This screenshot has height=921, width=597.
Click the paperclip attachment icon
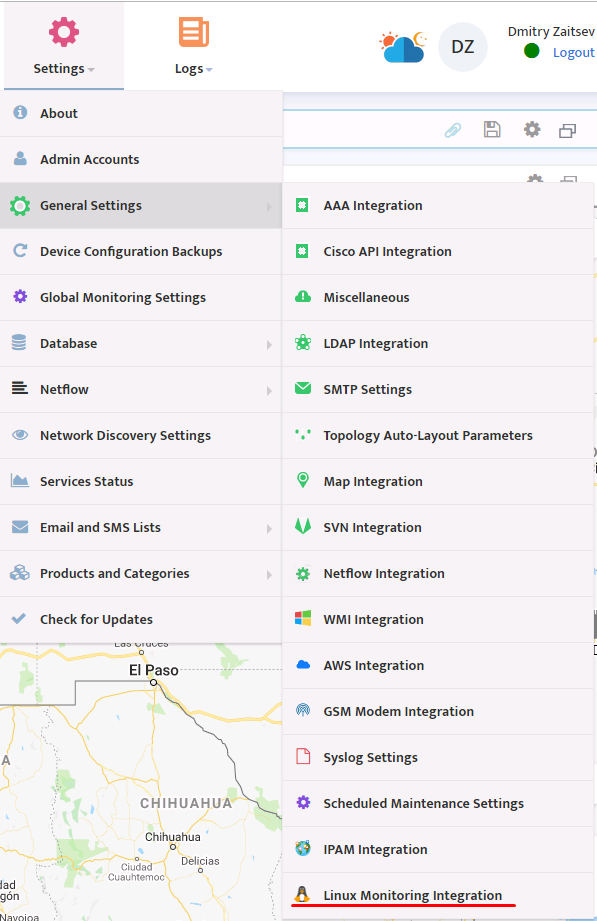pyautogui.click(x=452, y=130)
